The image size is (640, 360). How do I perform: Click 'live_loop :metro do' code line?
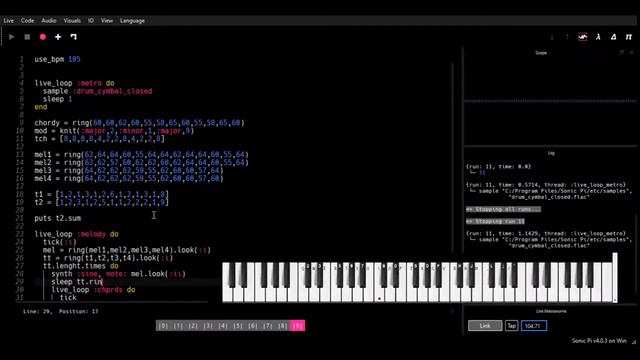click(74, 83)
